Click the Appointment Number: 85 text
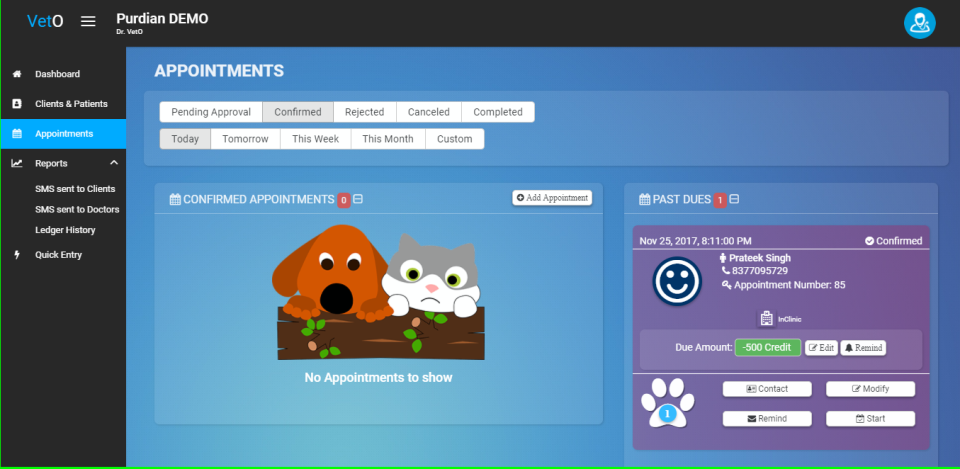The height and width of the screenshot is (469, 960). coord(790,285)
